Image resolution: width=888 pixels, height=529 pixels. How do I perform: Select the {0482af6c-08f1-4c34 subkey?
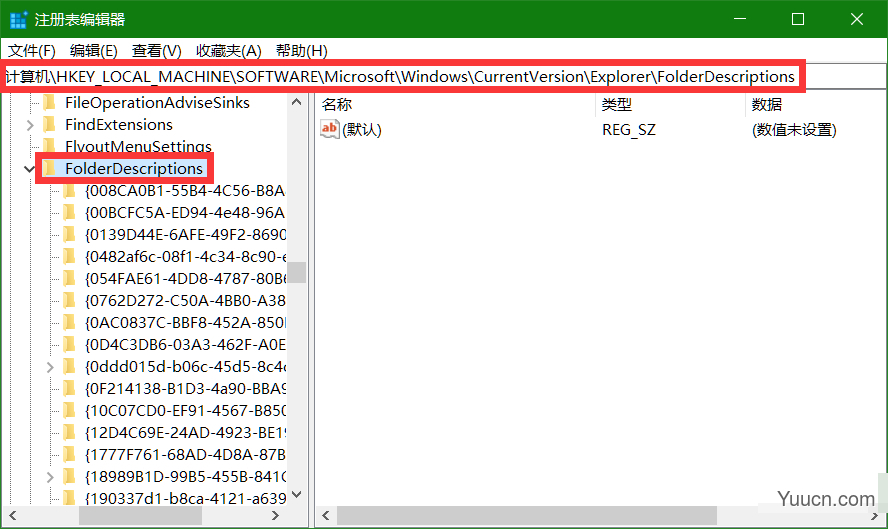point(185,257)
